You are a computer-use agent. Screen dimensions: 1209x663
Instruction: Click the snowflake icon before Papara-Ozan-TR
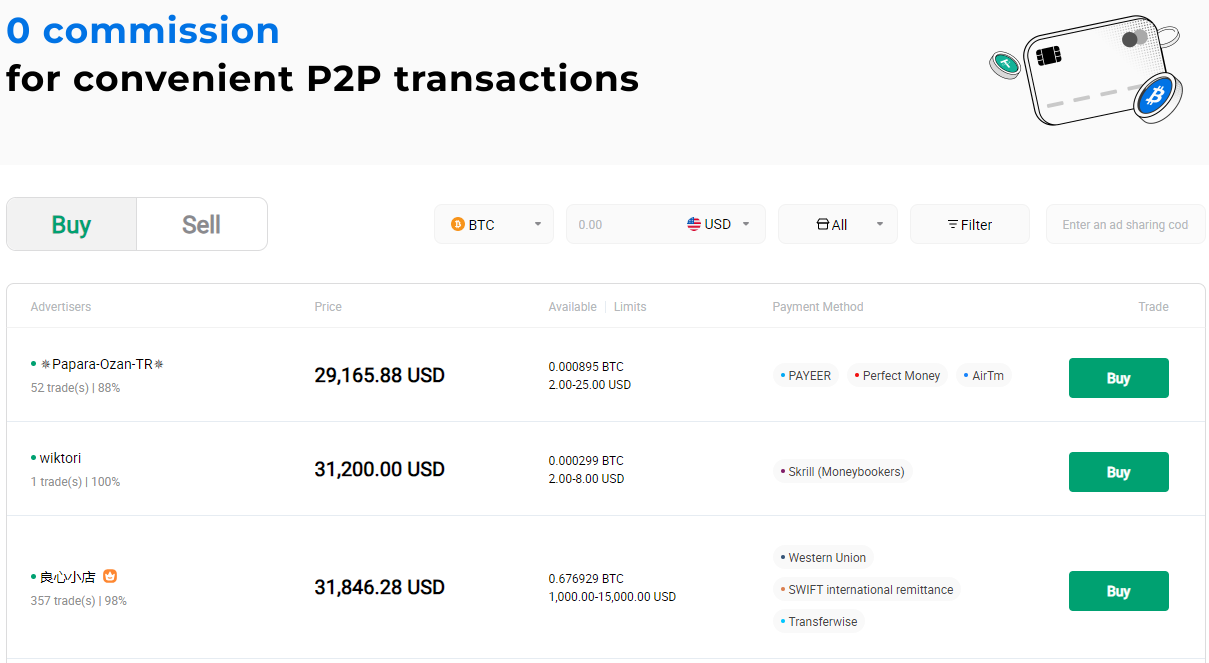tap(44, 364)
